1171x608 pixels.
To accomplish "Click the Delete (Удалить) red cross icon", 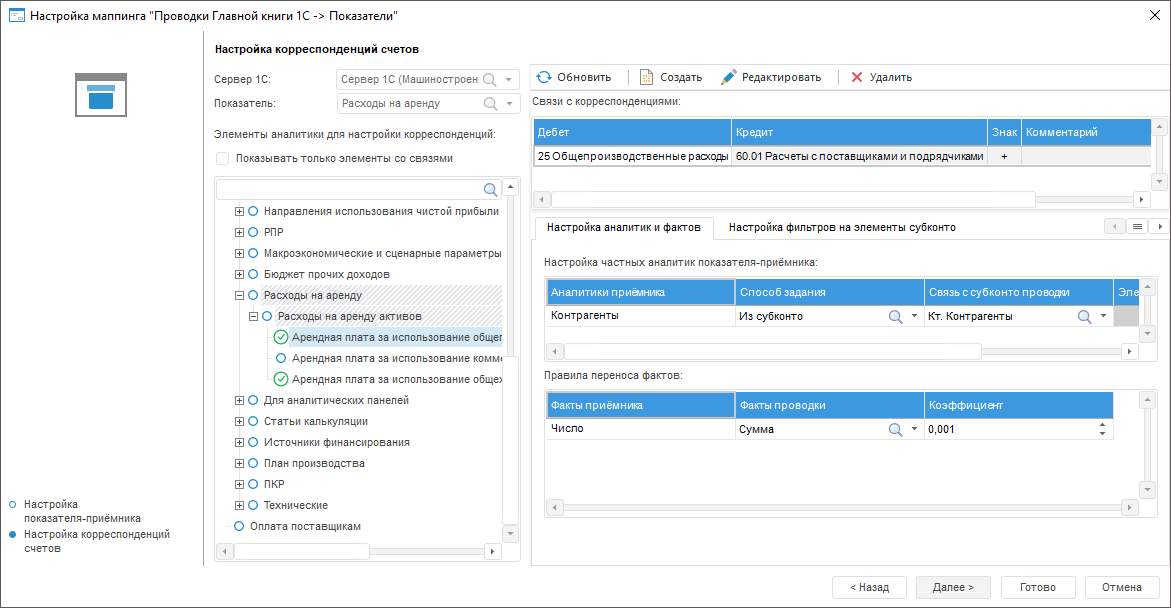I will (857, 77).
